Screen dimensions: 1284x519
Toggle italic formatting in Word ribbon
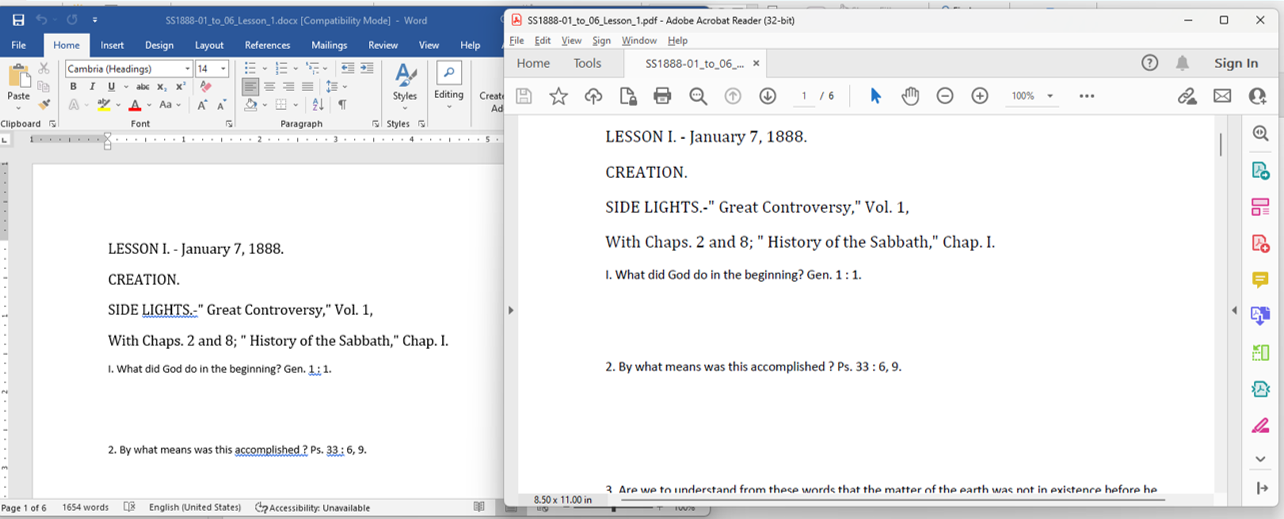point(93,87)
